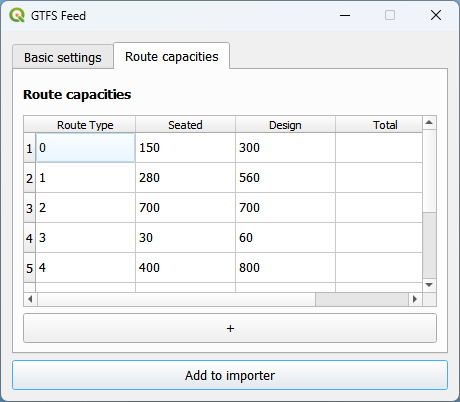
Task: Select the Design cell showing 60
Action: 285,238
